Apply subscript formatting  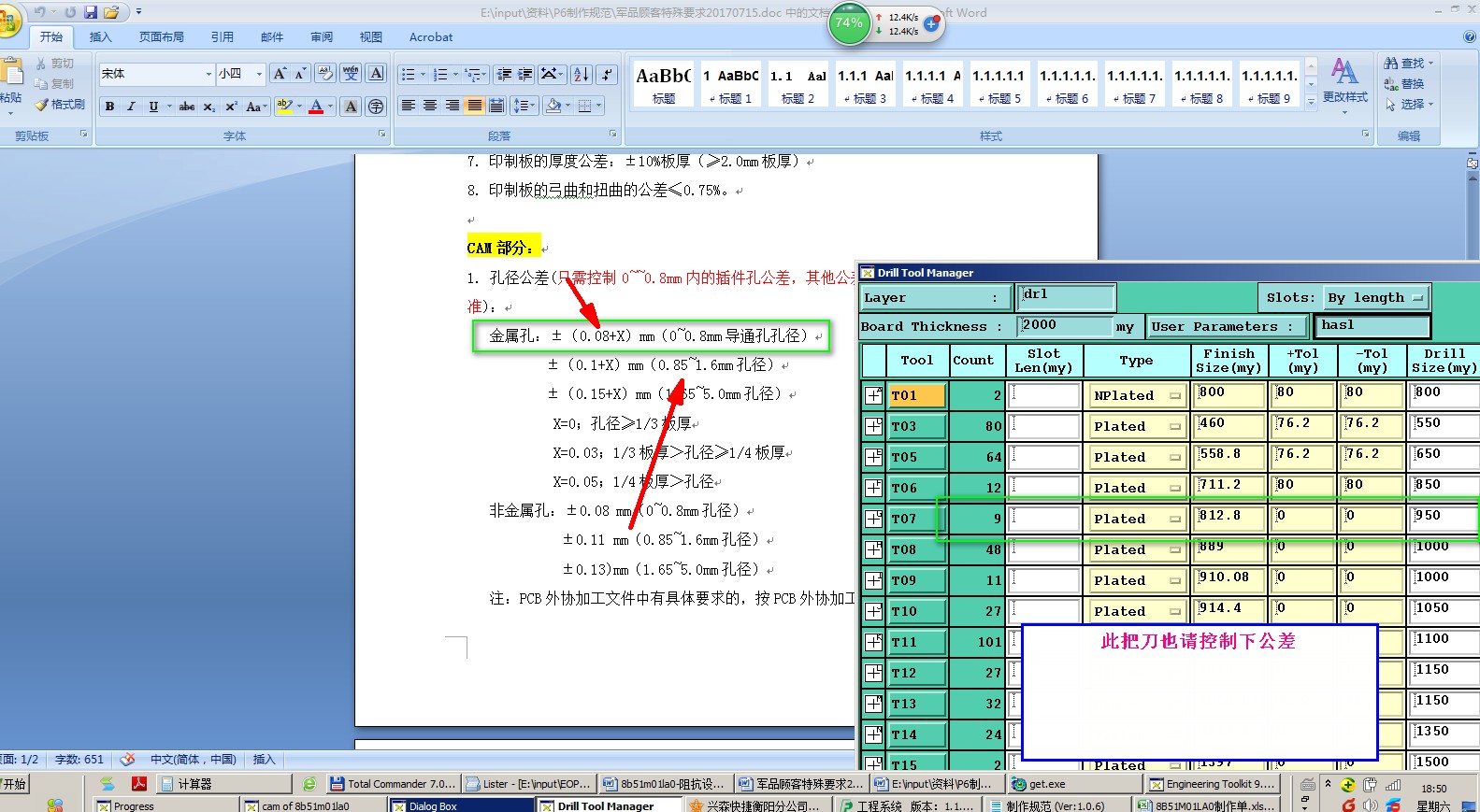(209, 107)
